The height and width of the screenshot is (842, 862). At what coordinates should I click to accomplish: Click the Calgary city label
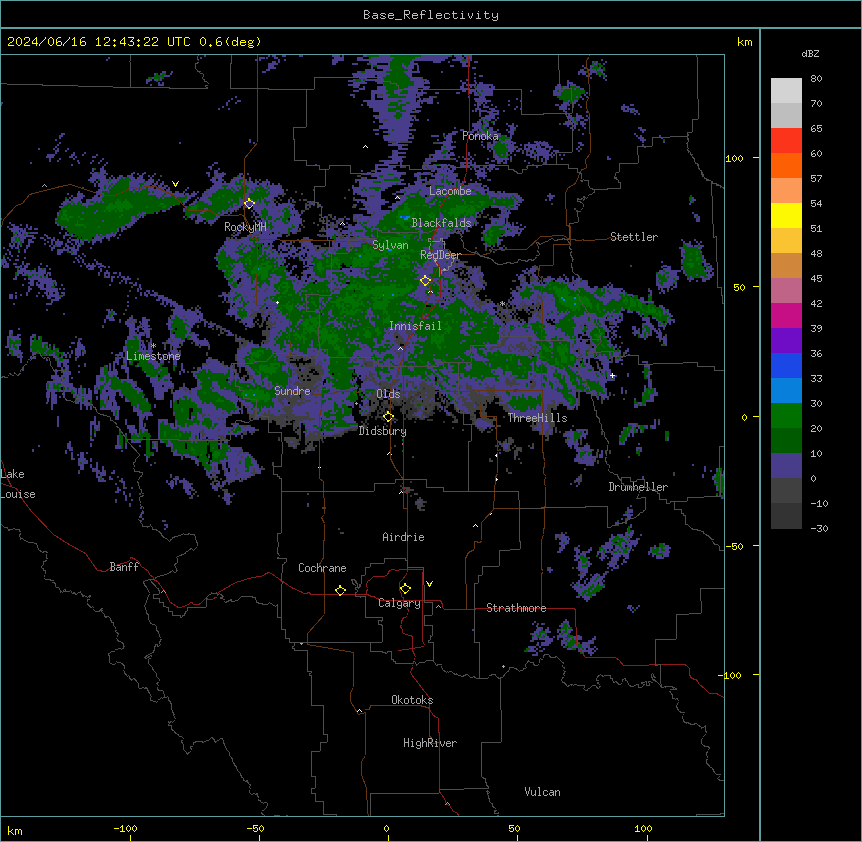click(x=399, y=603)
